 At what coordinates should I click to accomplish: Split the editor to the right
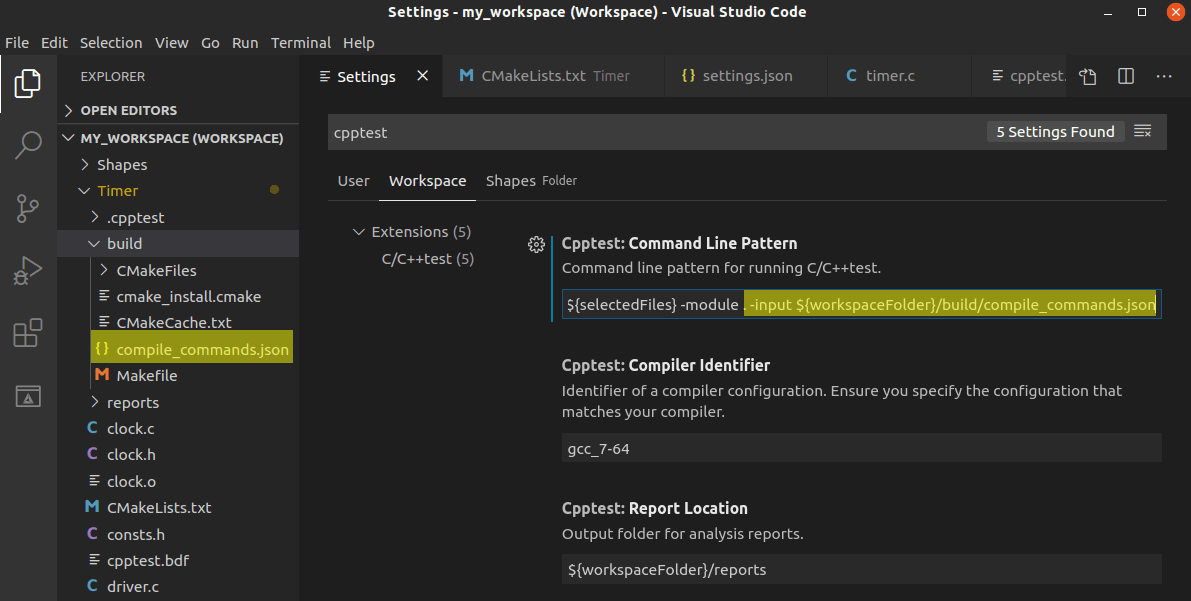1126,77
